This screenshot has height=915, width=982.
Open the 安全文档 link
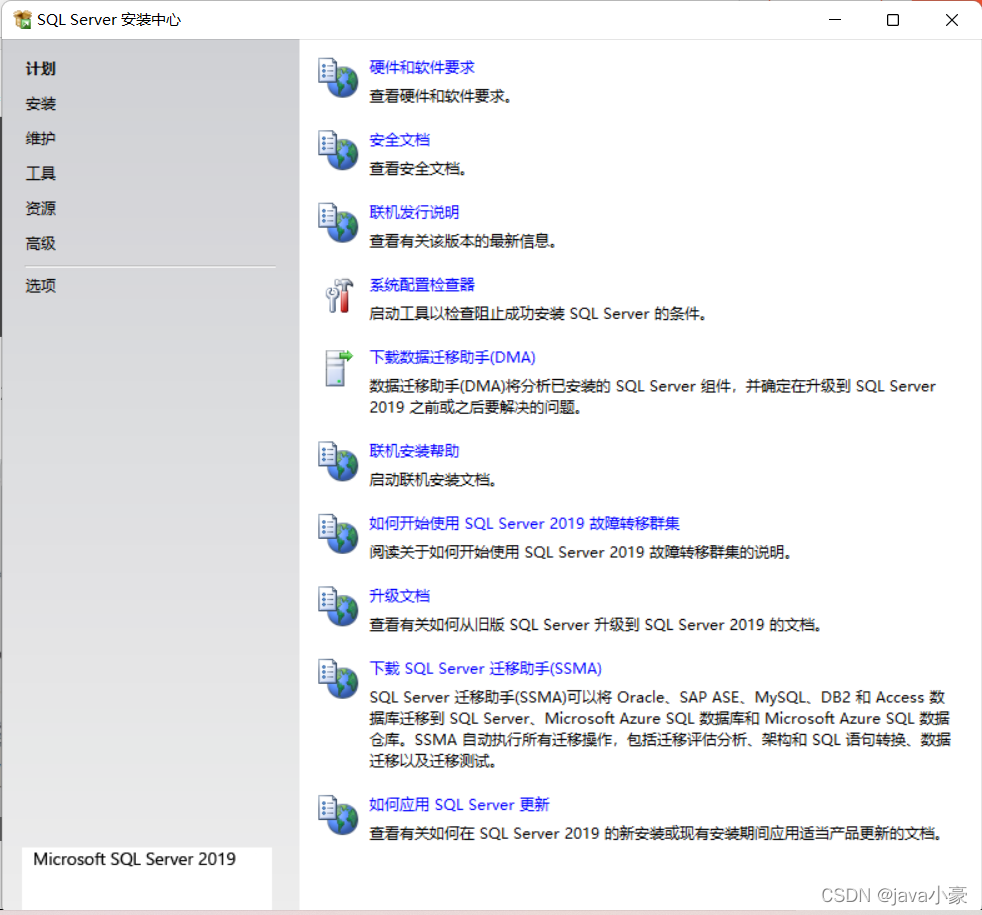tap(400, 140)
